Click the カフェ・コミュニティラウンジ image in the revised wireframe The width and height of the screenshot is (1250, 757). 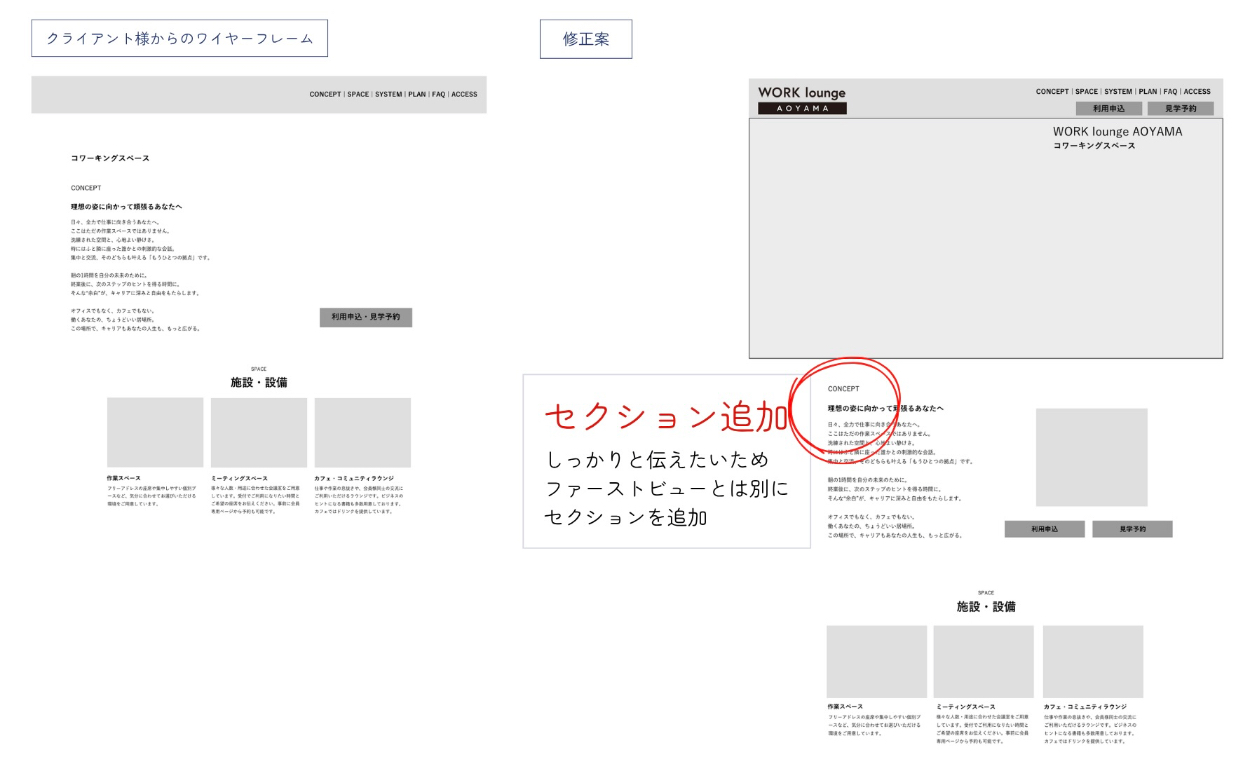point(1092,661)
